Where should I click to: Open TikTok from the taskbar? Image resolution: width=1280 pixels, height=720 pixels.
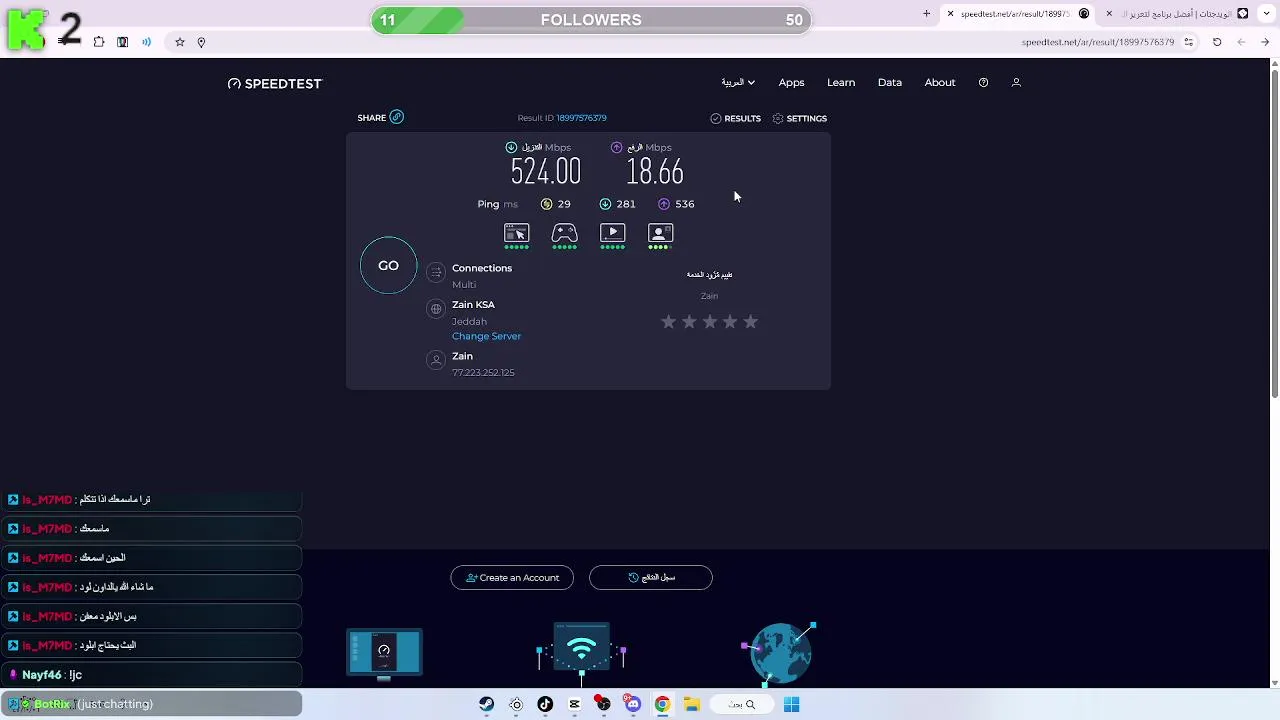tap(545, 704)
